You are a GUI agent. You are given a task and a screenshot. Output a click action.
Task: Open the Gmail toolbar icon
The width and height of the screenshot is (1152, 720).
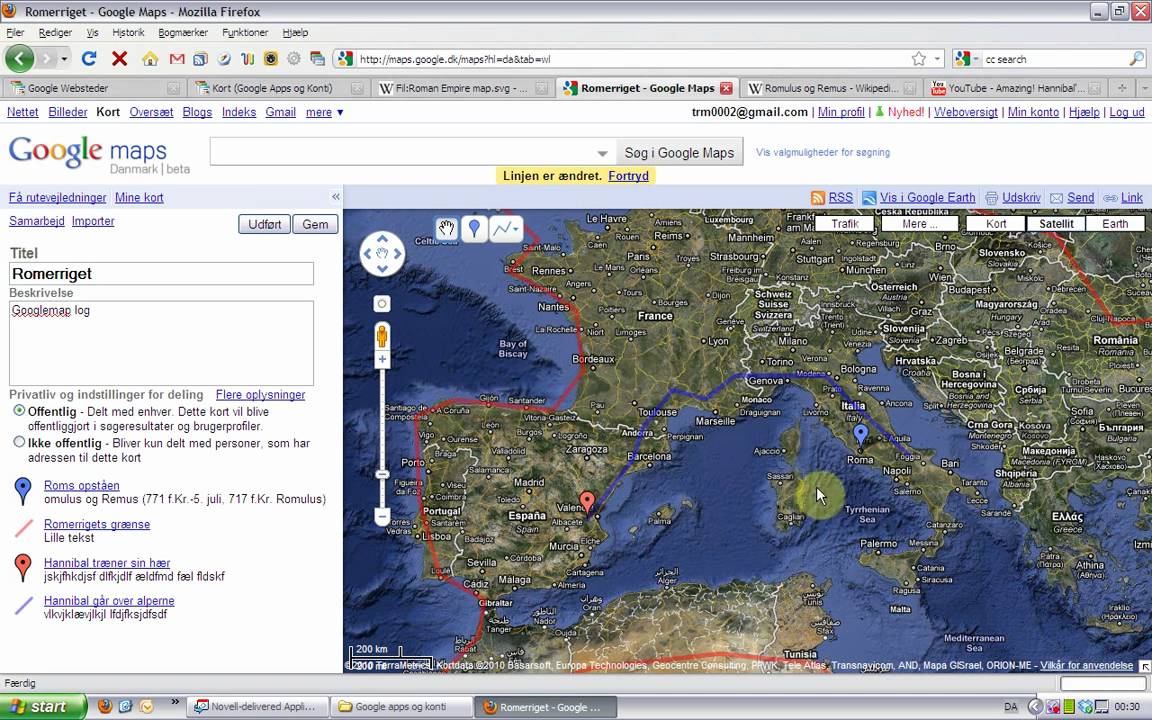176,59
